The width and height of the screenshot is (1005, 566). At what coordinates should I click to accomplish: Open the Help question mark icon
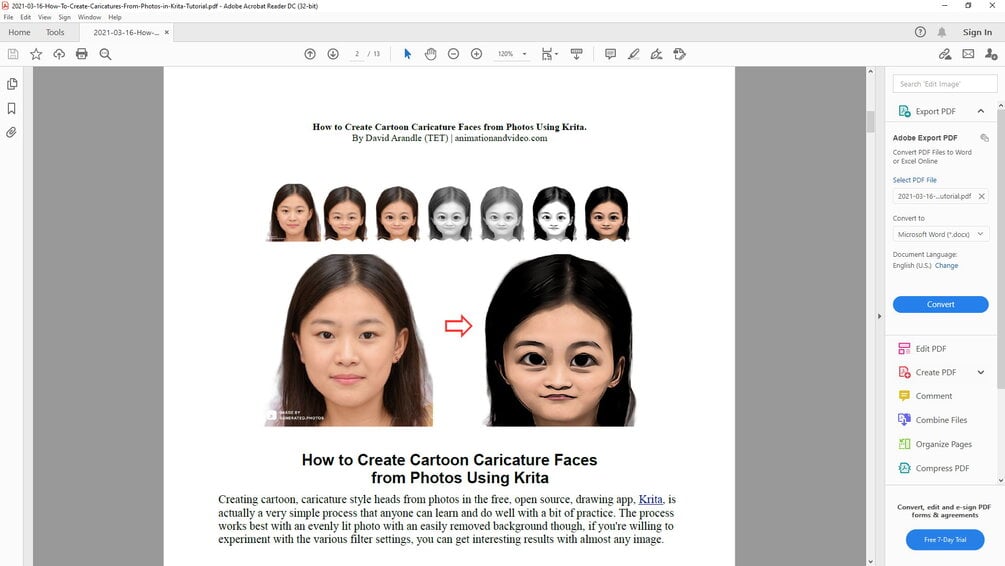[x=920, y=32]
